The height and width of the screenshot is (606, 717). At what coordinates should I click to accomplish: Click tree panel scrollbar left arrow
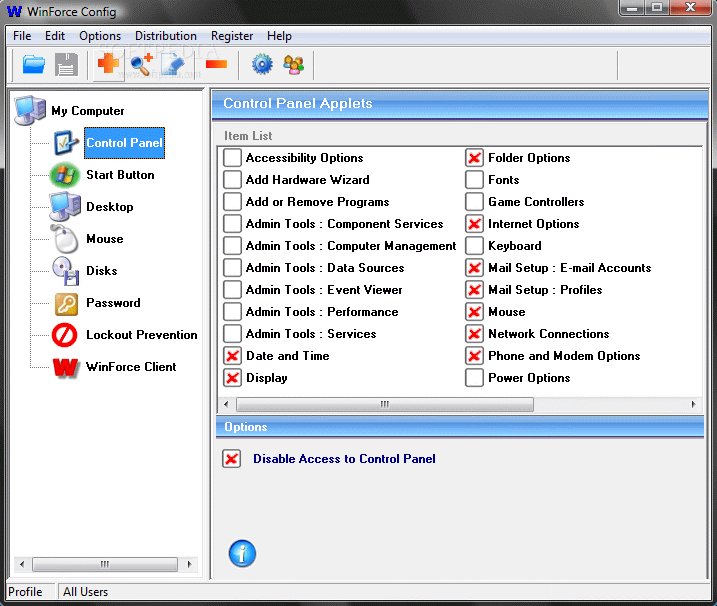[x=22, y=564]
